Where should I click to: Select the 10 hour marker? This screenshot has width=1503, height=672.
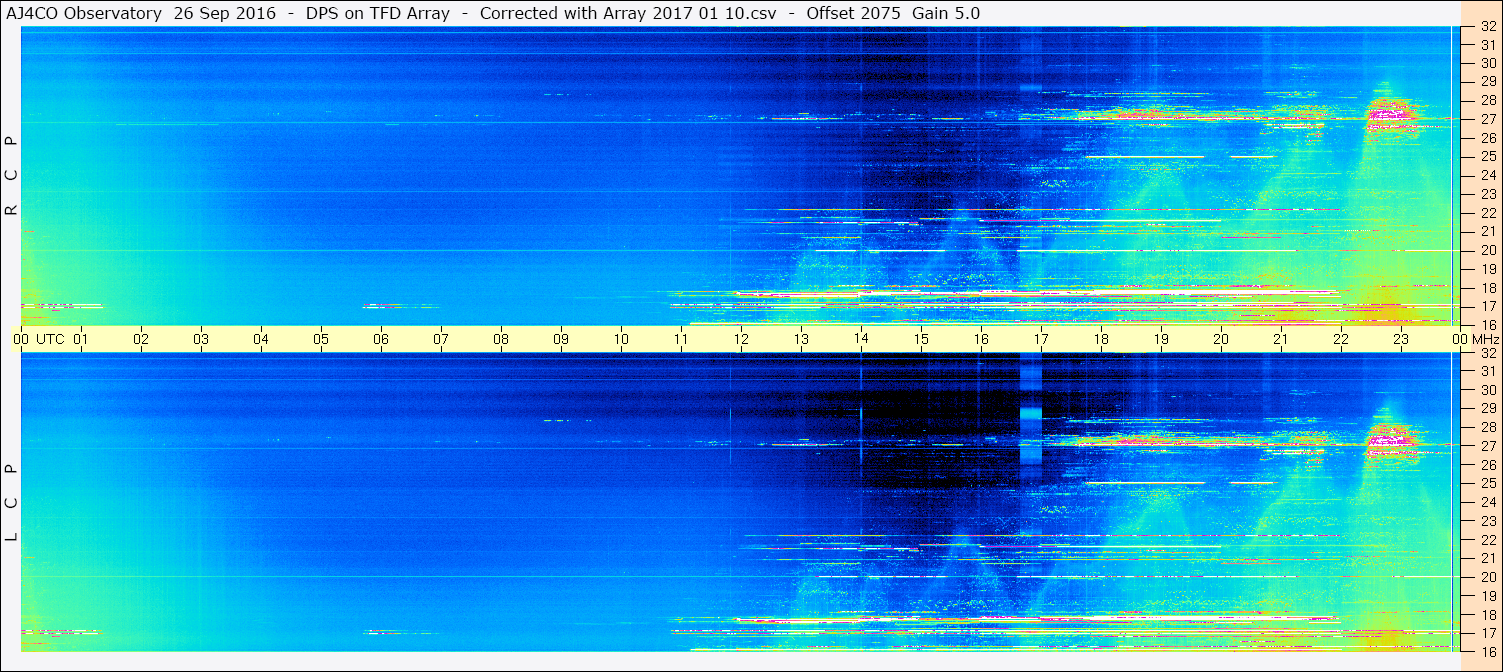621,339
